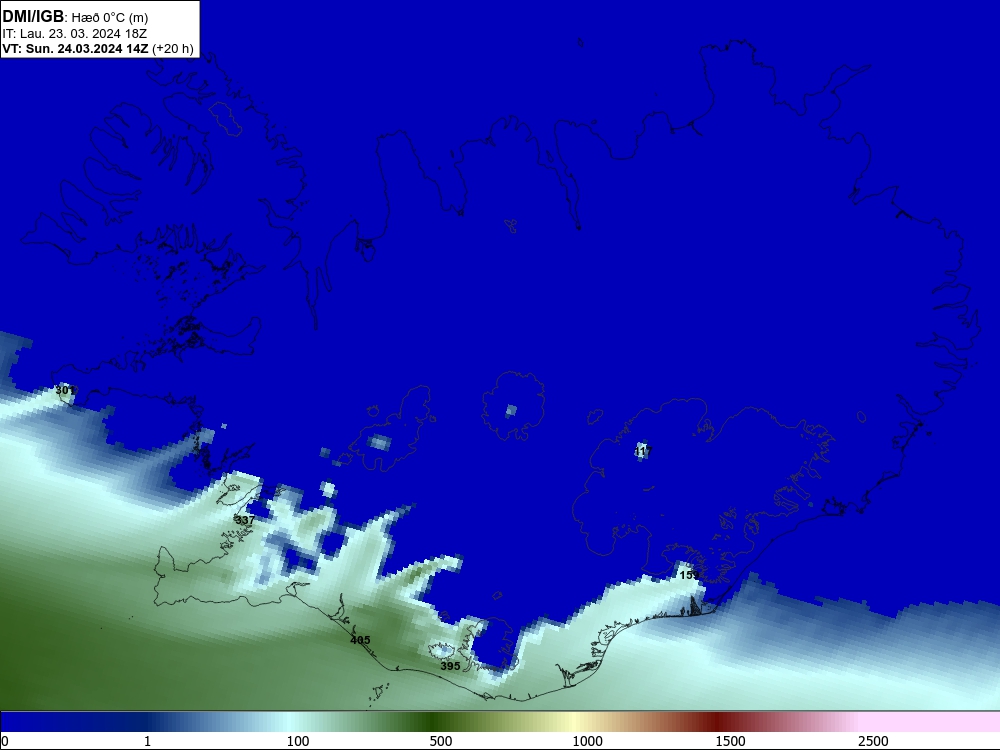Viewport: 1000px width, 750px height.
Task: Click the 500 tick on the color scale
Action: pos(441,741)
